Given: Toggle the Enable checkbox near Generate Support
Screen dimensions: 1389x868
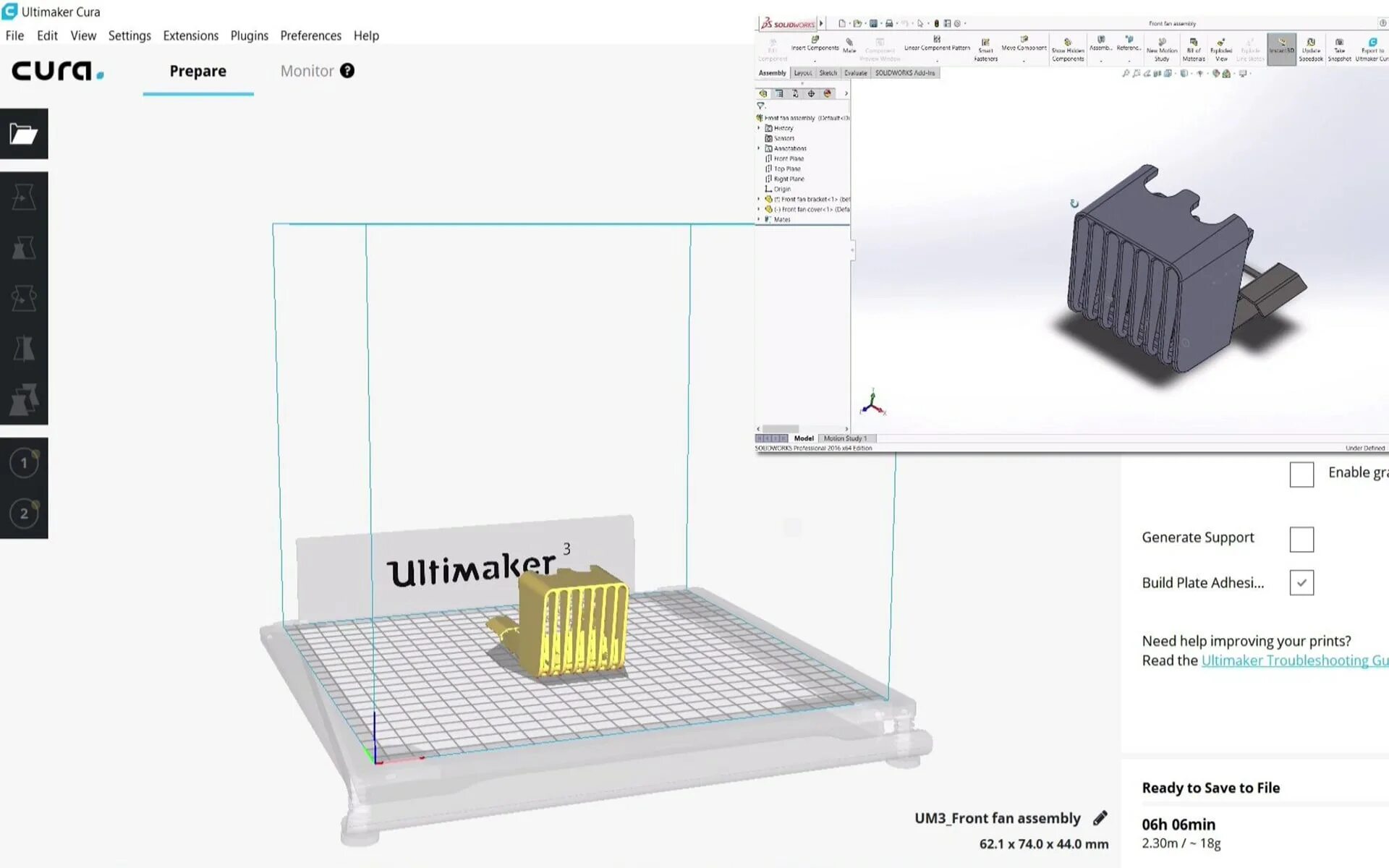Looking at the screenshot, I should pyautogui.click(x=1301, y=475).
